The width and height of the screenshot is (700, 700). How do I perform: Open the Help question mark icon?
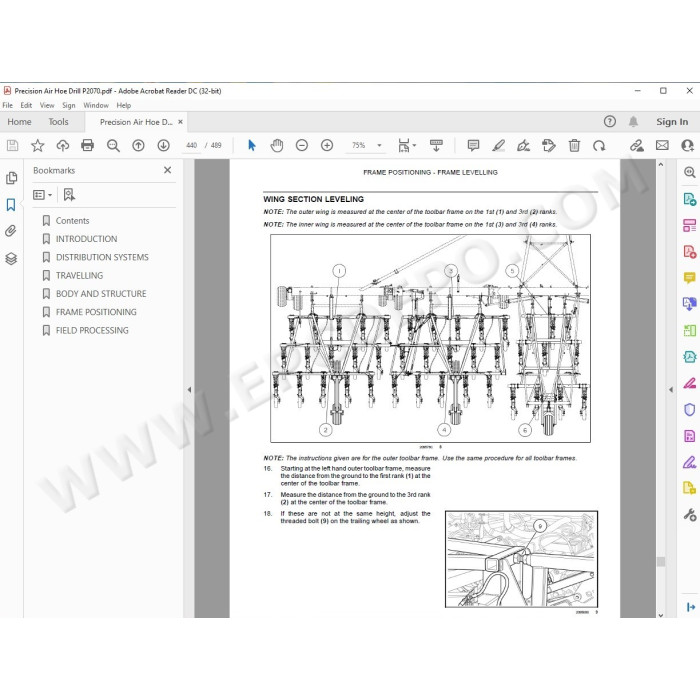[610, 121]
